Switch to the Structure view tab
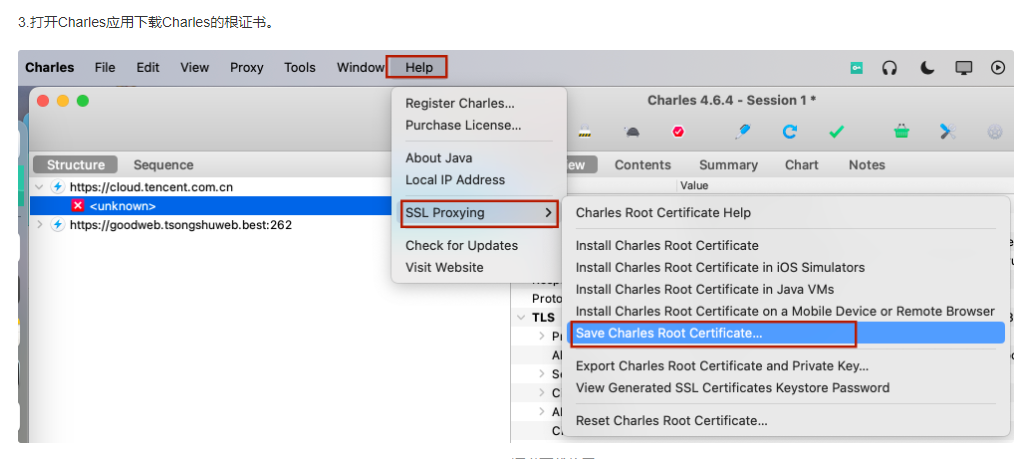This screenshot has width=1017, height=459. pos(75,165)
